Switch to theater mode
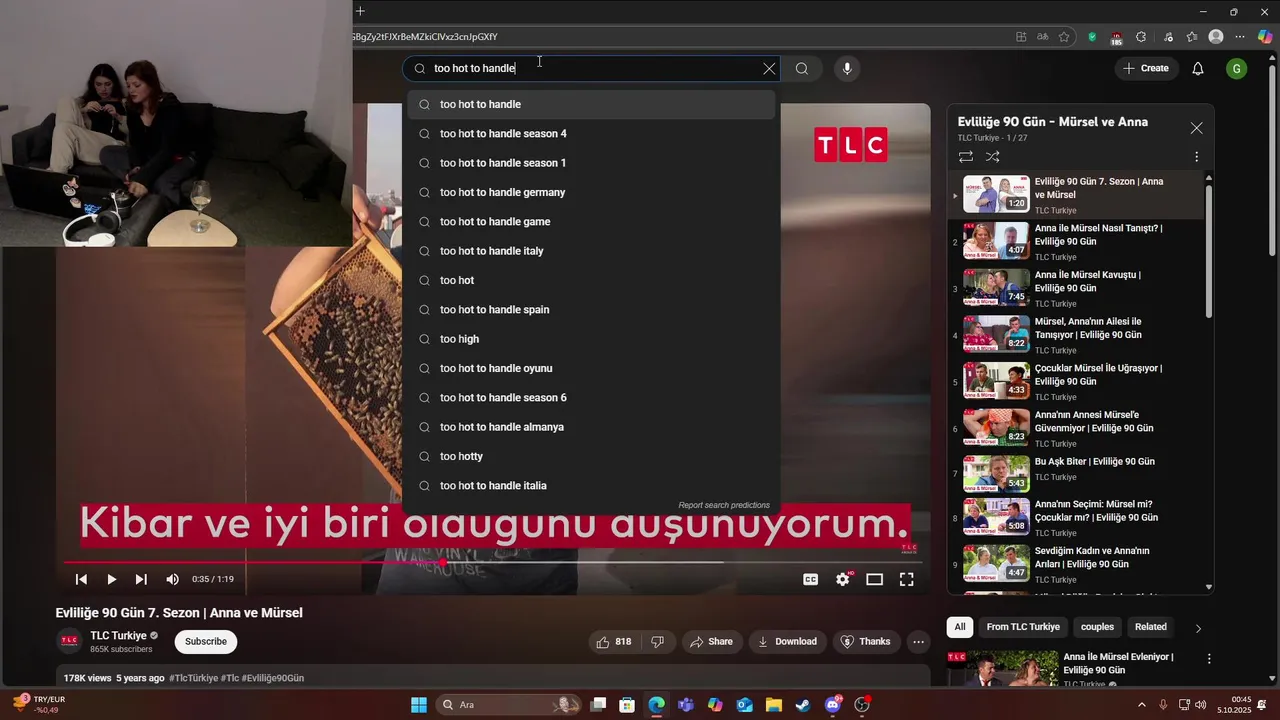 tap(875, 579)
